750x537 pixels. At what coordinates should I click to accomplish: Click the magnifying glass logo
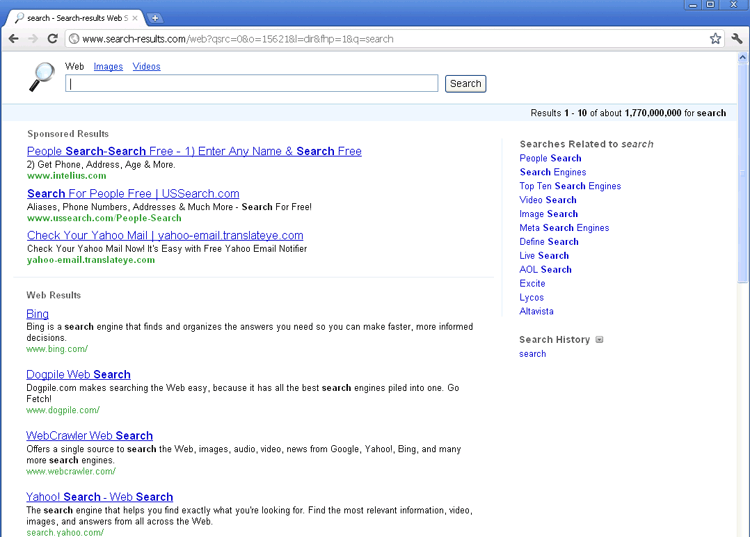(x=42, y=76)
